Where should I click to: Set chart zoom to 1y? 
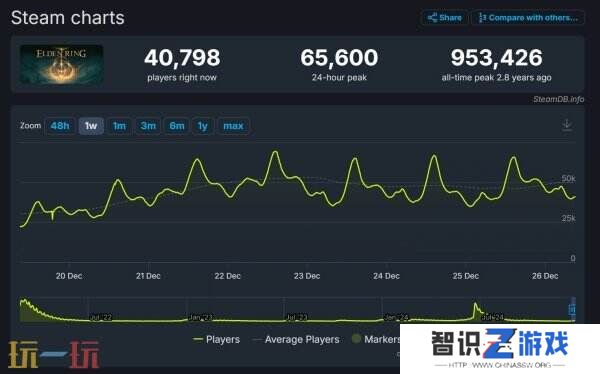[x=202, y=126]
